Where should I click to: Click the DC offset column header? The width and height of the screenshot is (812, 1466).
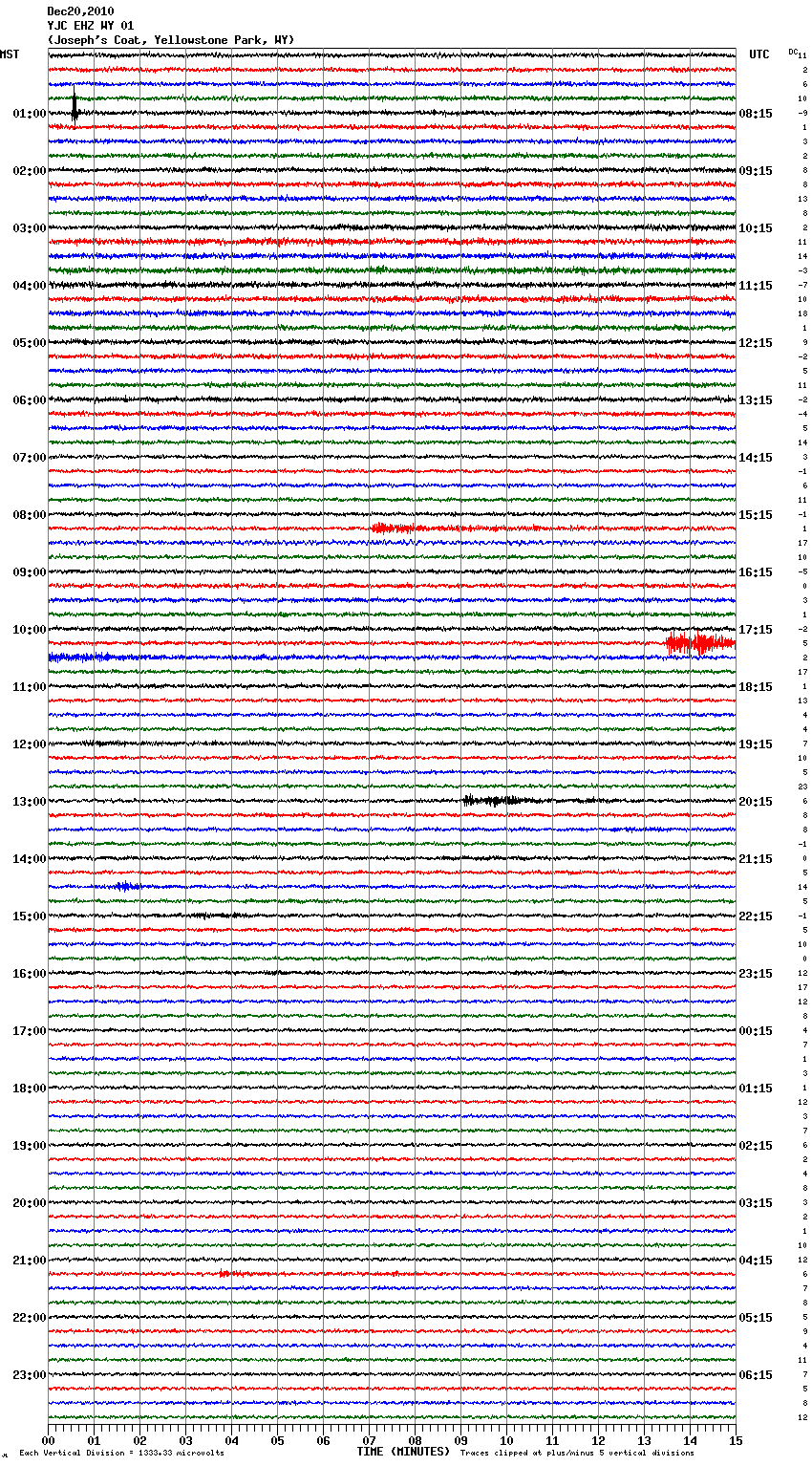point(793,52)
